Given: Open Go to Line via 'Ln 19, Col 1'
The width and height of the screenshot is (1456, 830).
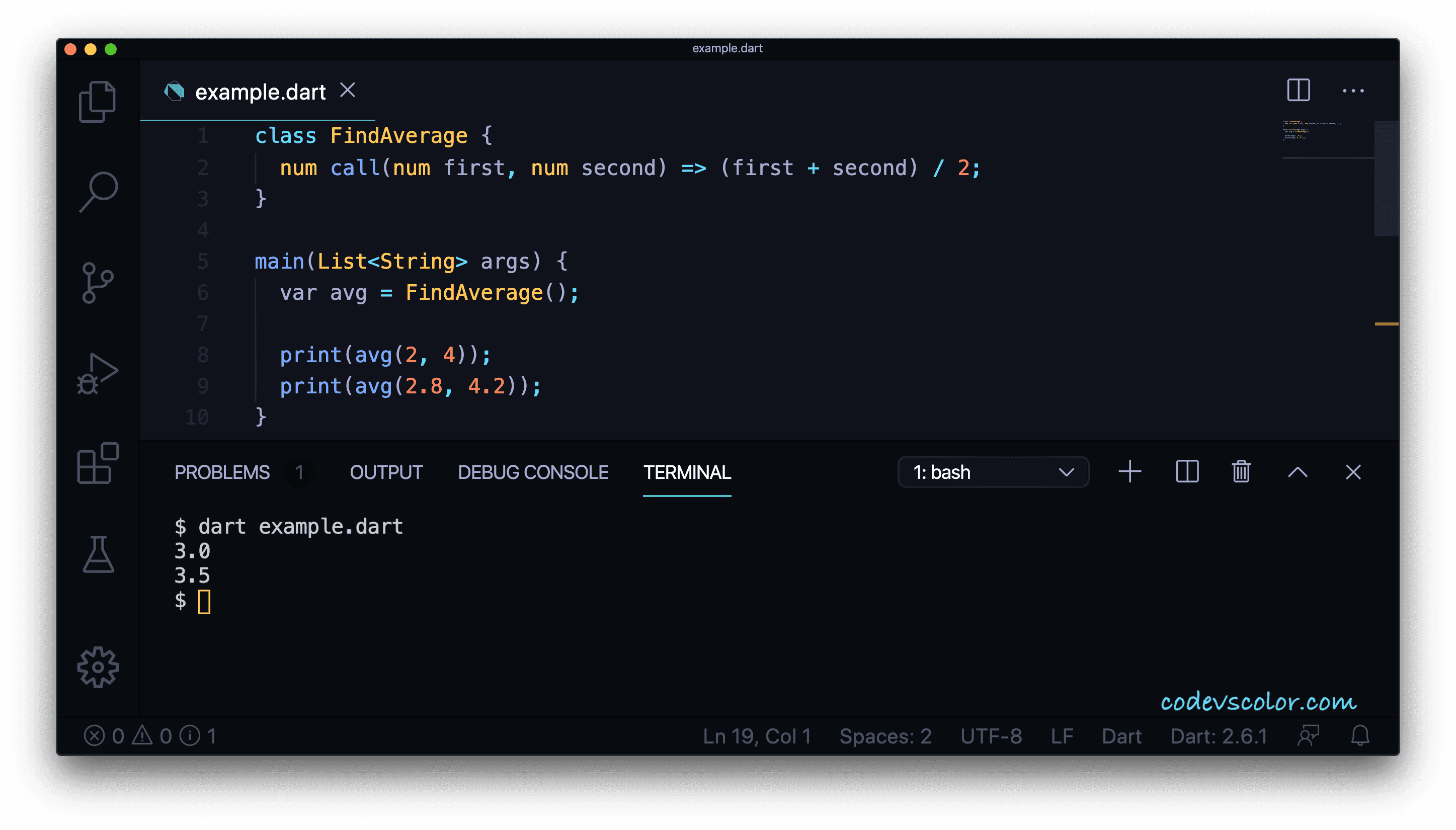Looking at the screenshot, I should click(757, 736).
